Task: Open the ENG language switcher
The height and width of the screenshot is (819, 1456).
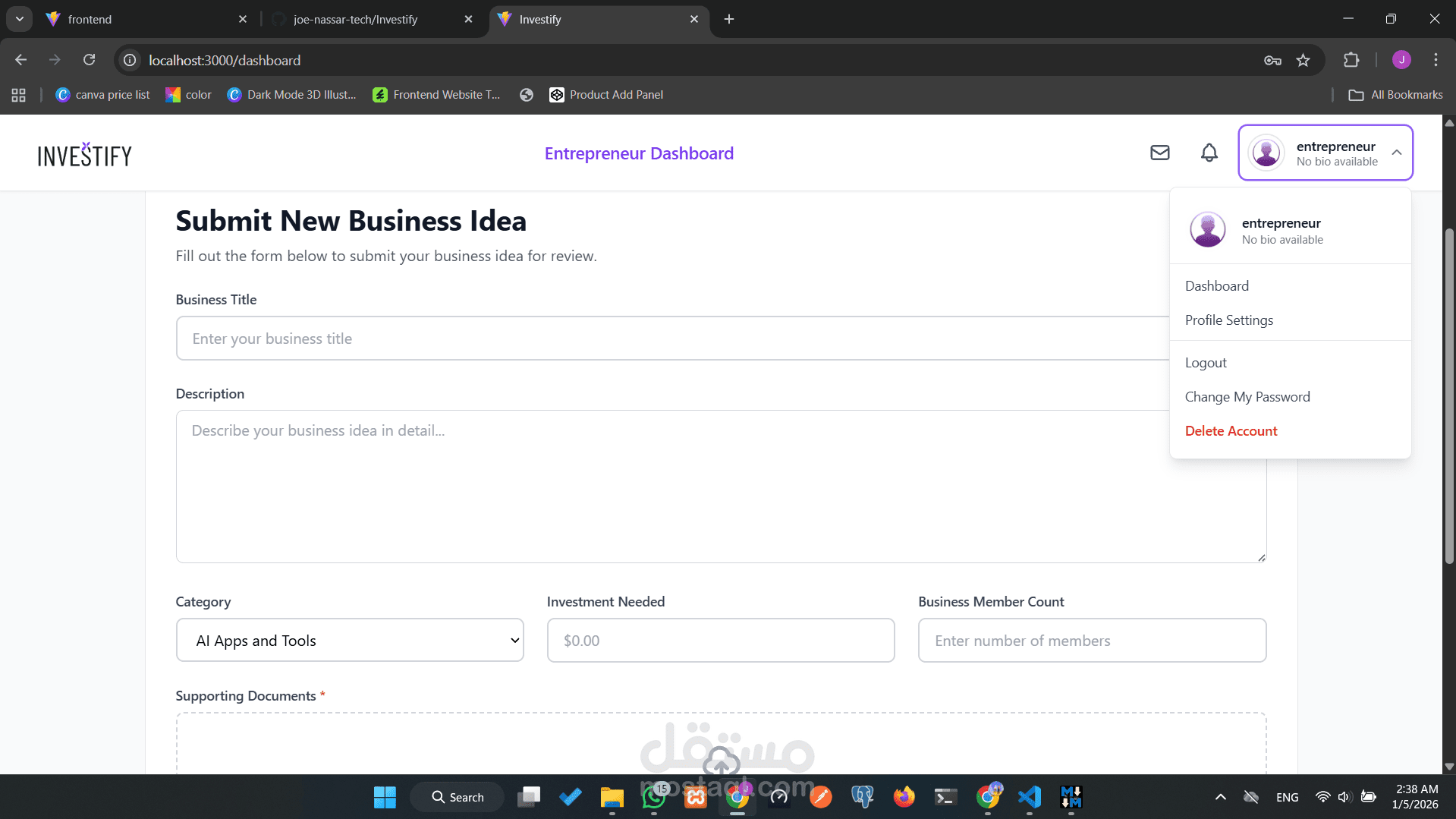Action: point(1287,797)
